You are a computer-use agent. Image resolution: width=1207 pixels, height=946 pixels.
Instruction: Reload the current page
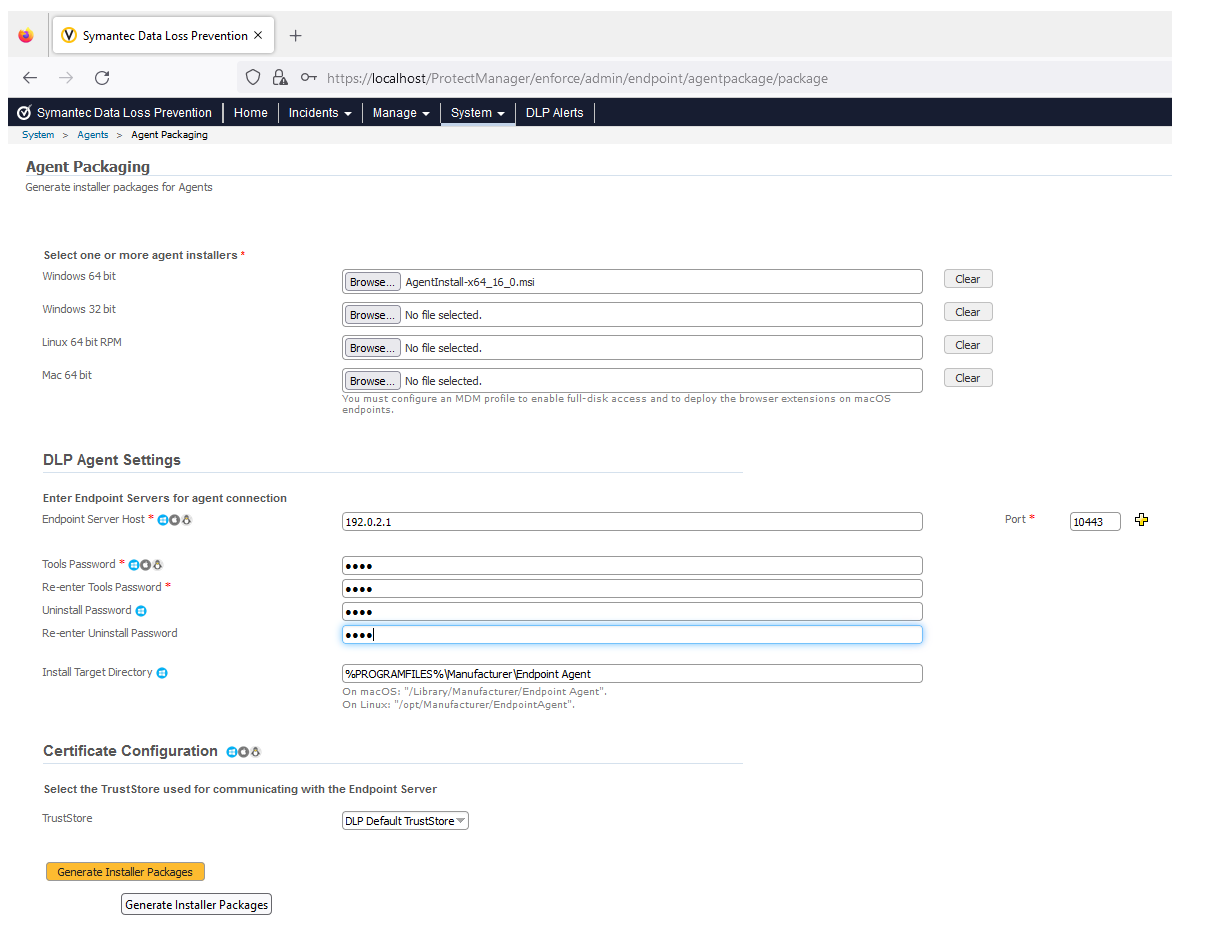[x=102, y=78]
